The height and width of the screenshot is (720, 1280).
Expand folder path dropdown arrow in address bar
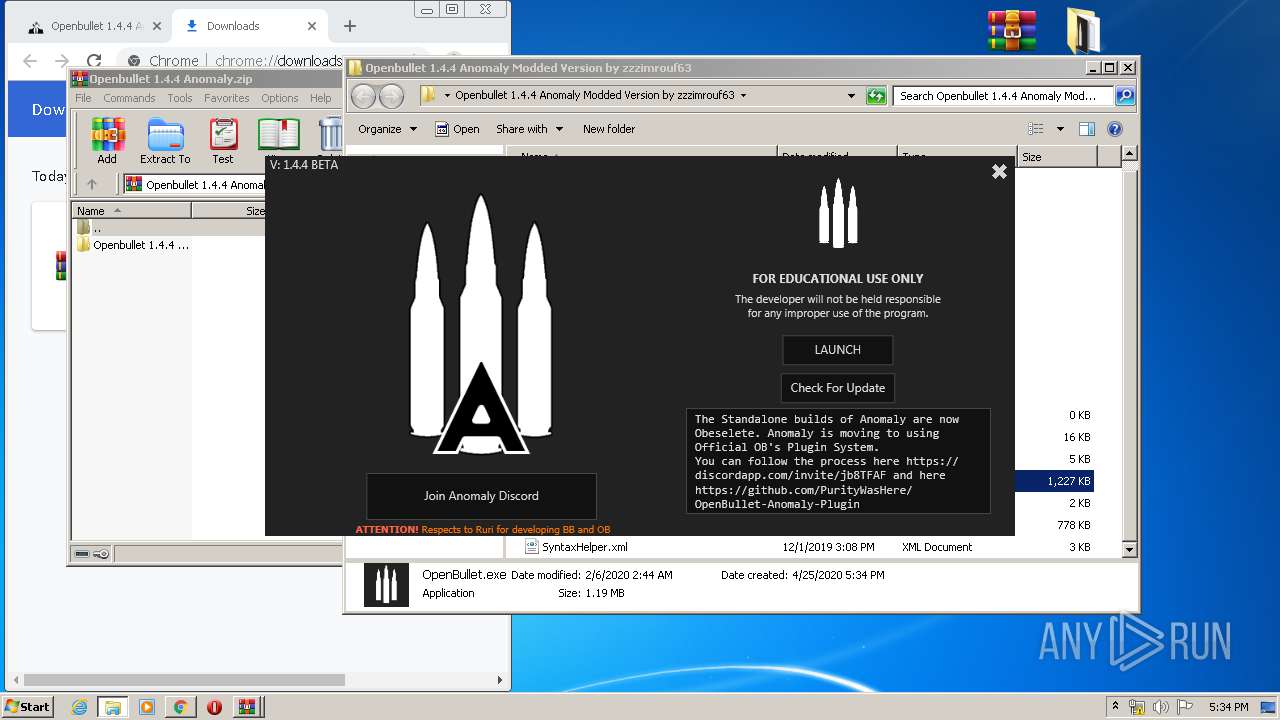743,96
